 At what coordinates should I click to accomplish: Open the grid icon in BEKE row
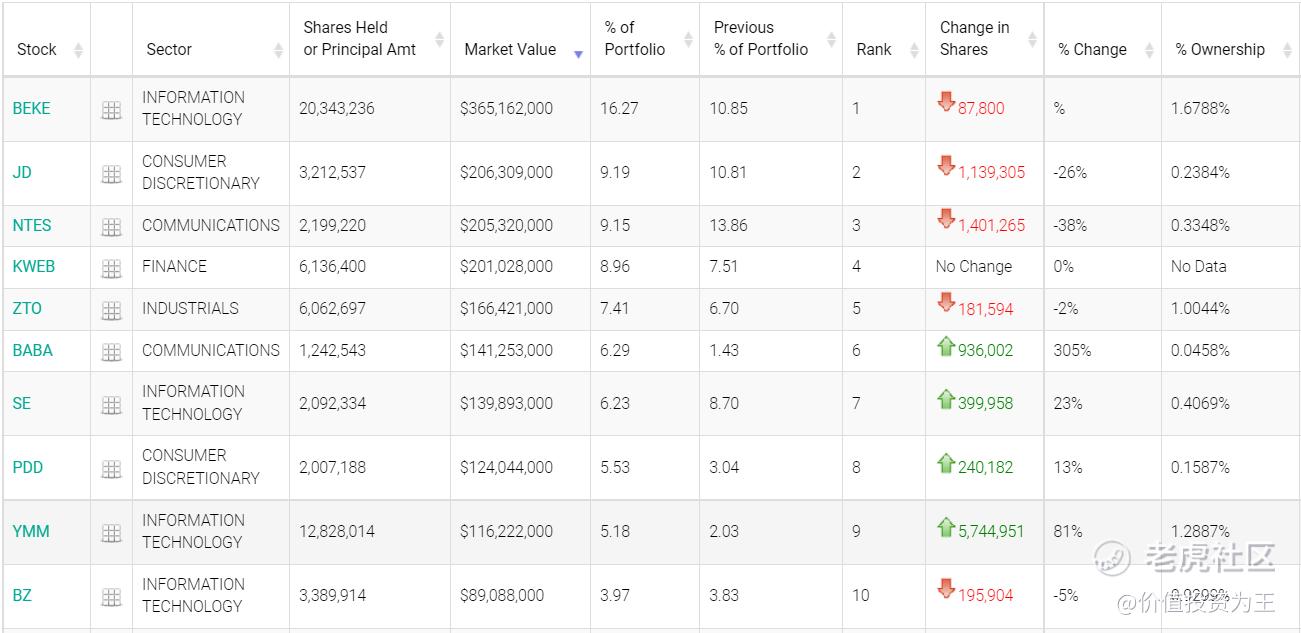[111, 111]
